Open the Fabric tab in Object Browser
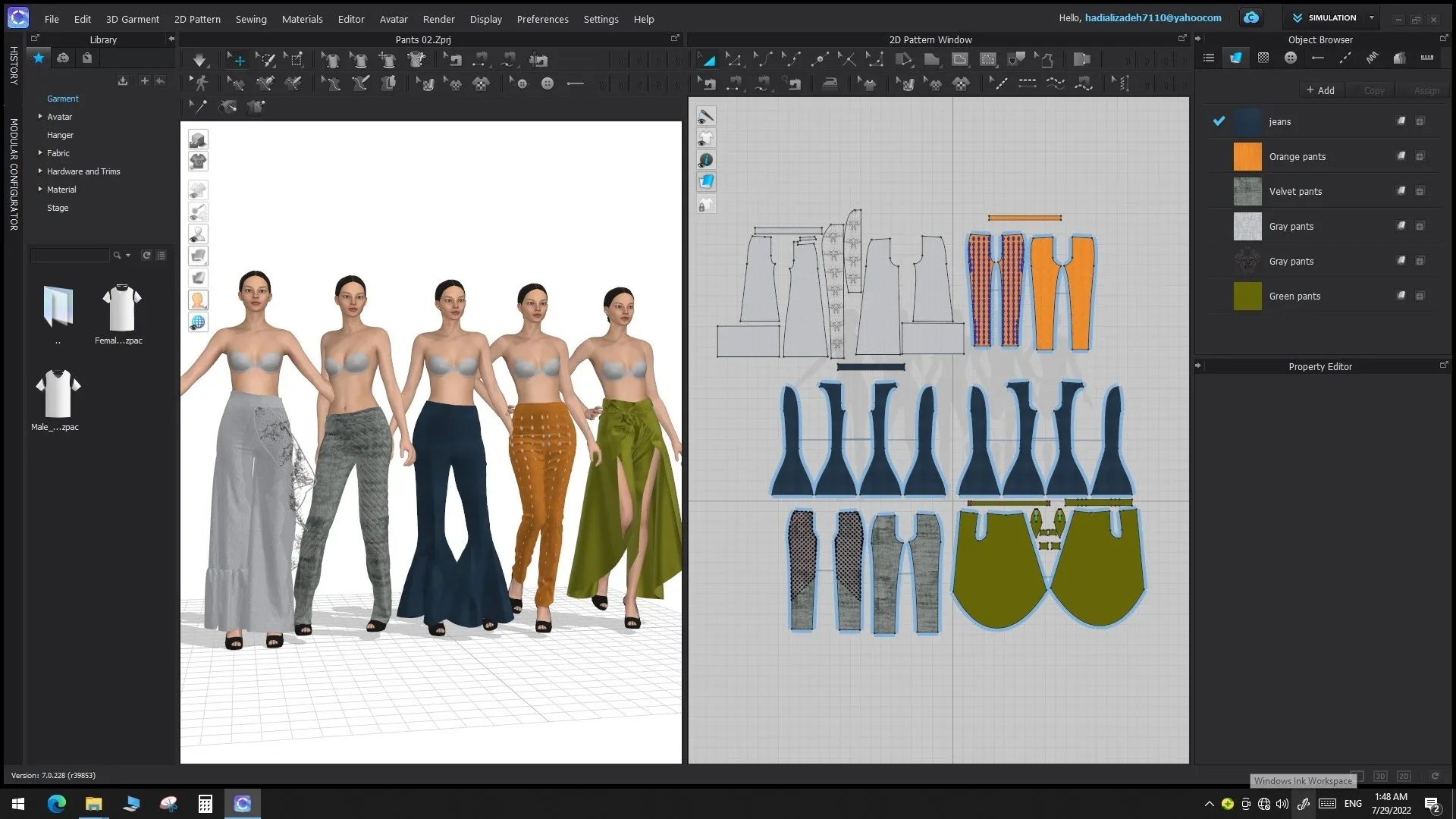 [x=1235, y=58]
